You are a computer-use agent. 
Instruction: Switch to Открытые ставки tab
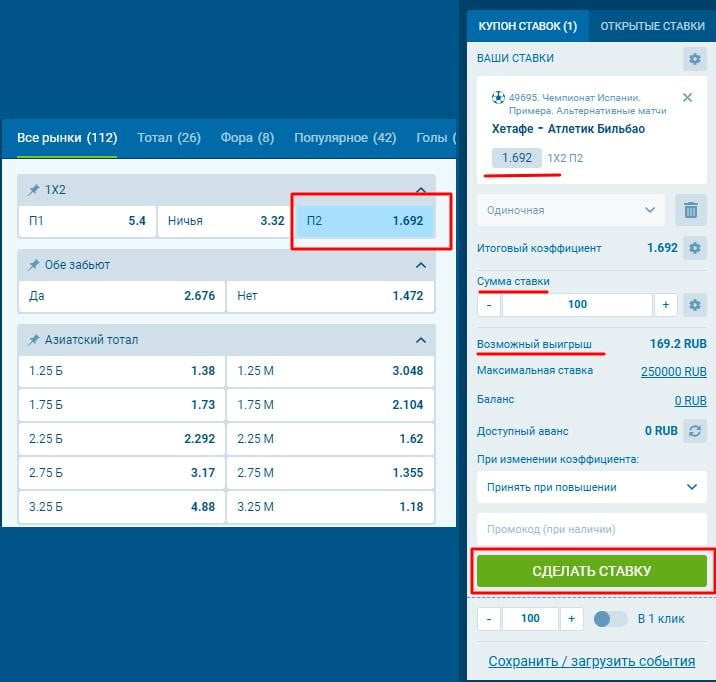coord(652,26)
